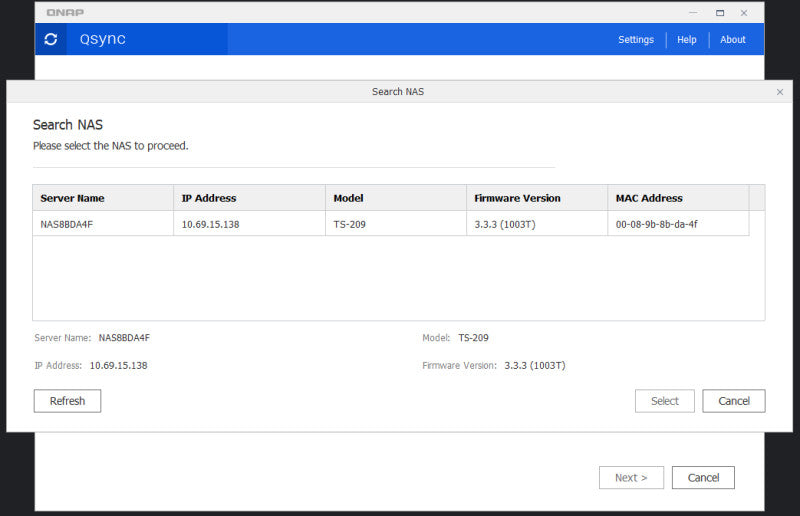Click the Firmware Version detail value
Screen dimensions: 800x516
(x=535, y=365)
